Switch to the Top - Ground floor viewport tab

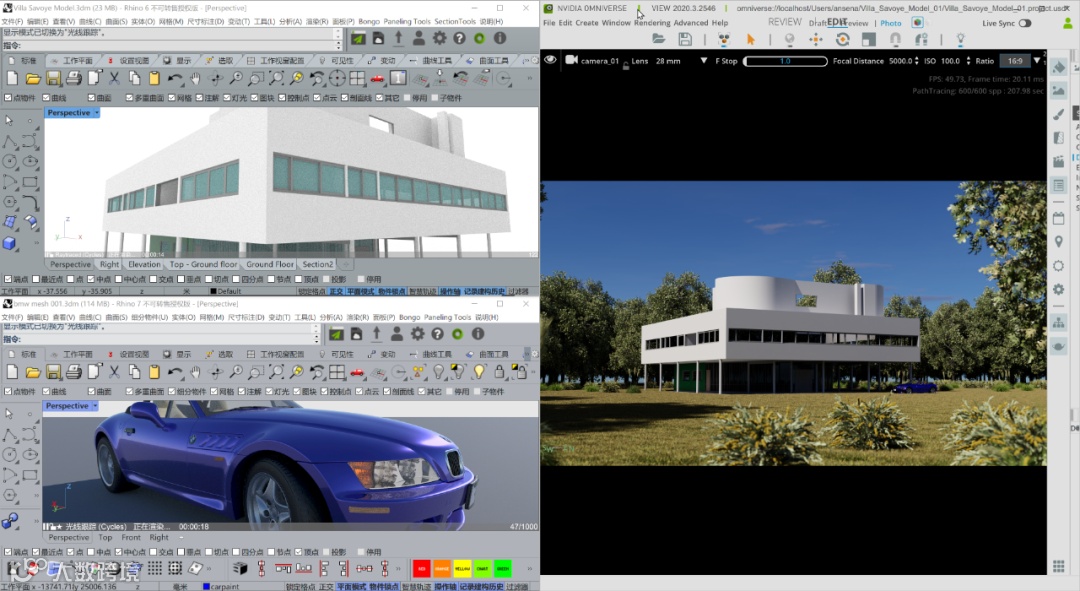coord(203,264)
